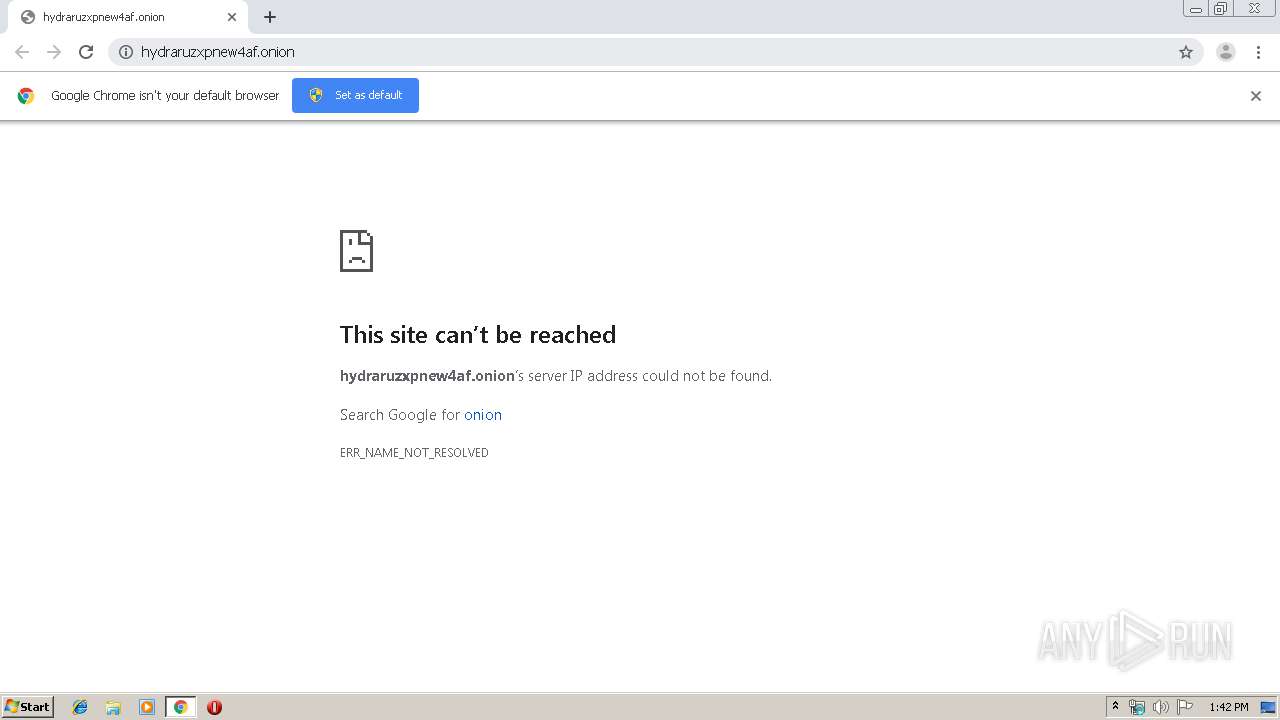
Task: Select the hydraruzxpnew4af.onion tab
Action: click(128, 17)
